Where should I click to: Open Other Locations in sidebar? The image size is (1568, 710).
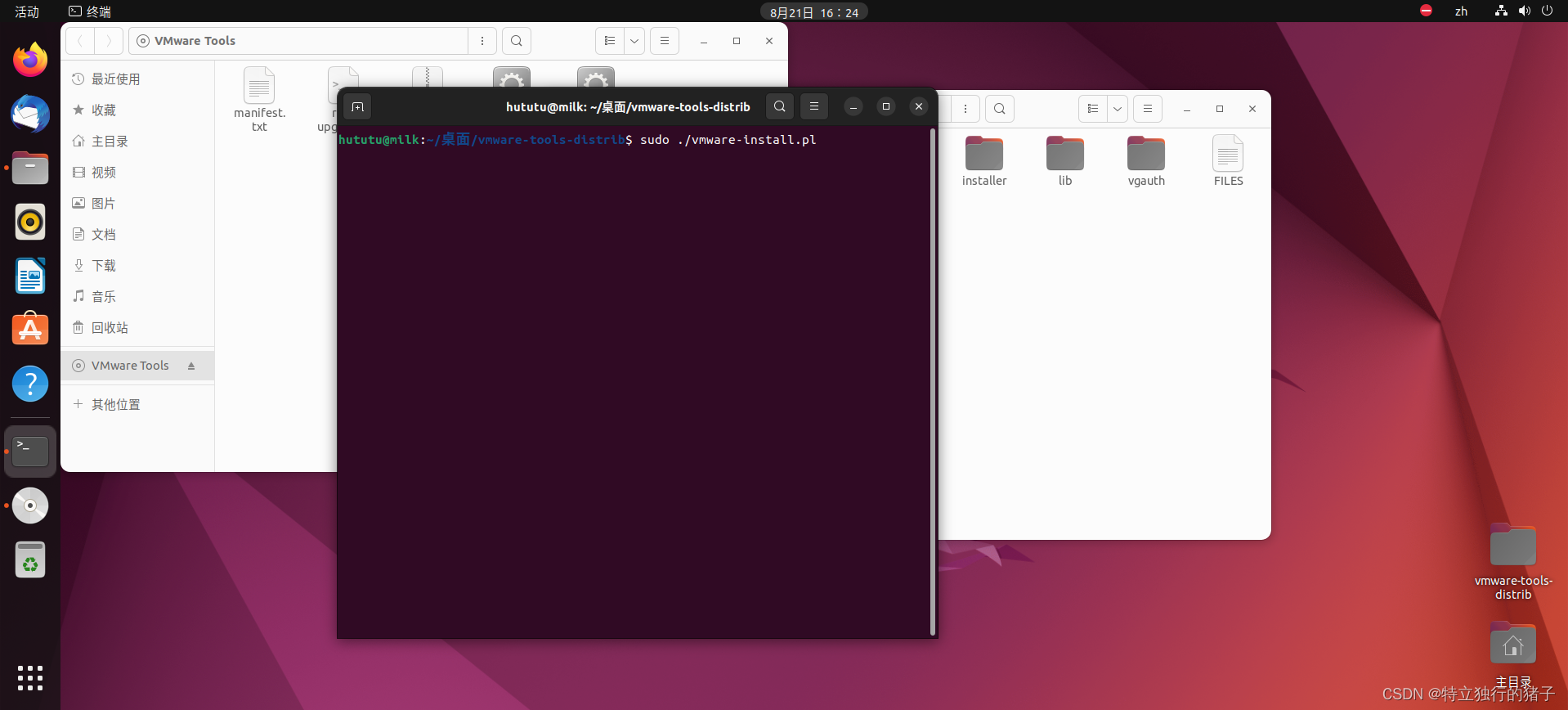coord(137,405)
